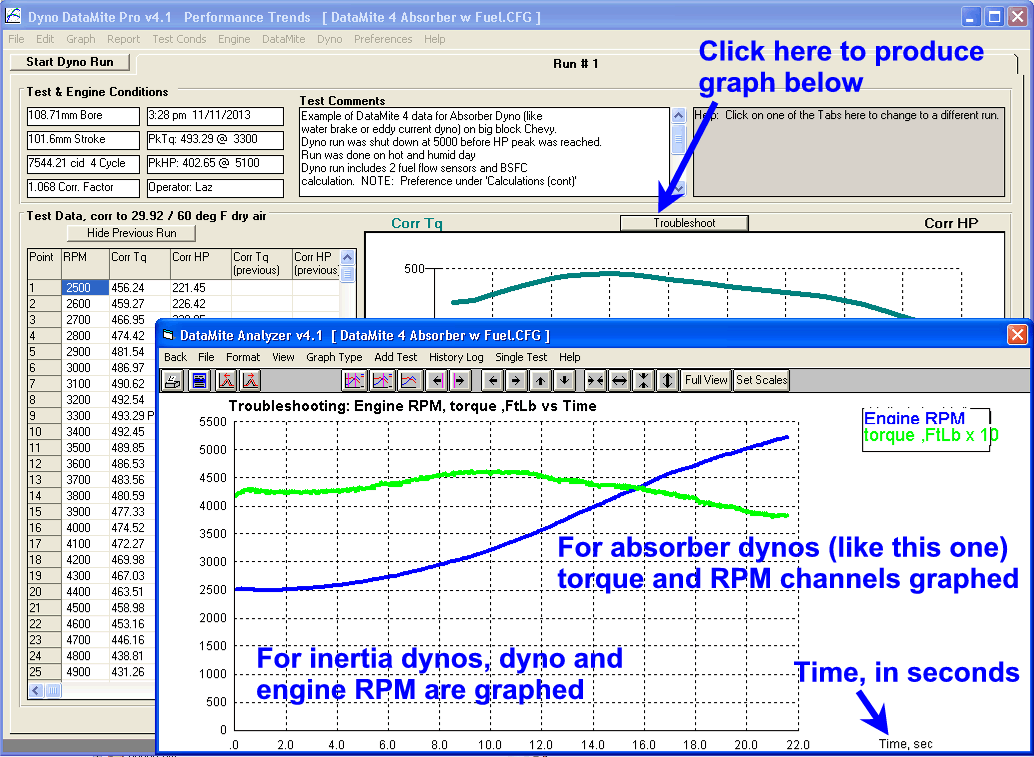
Task: Select the Run # 1 tab
Action: click(x=576, y=64)
